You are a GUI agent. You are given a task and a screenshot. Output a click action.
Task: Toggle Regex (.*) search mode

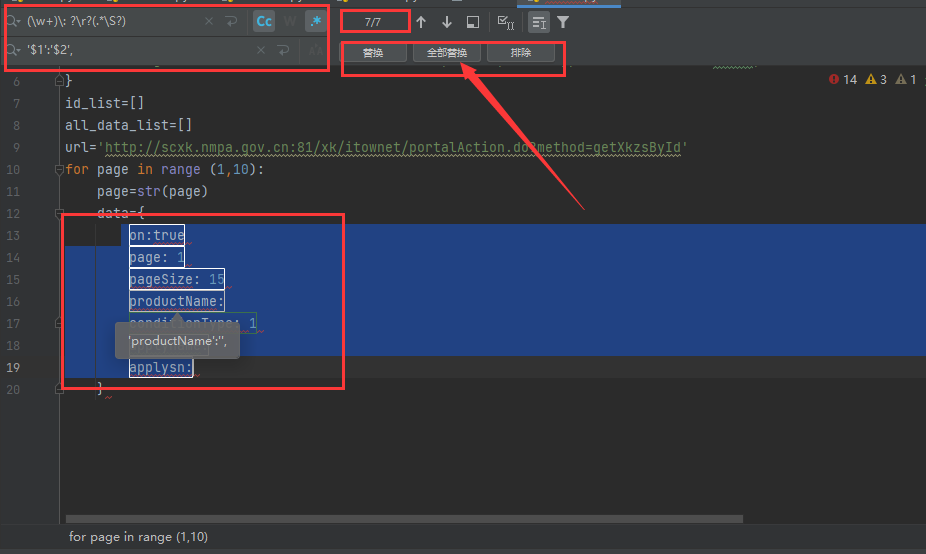(316, 22)
